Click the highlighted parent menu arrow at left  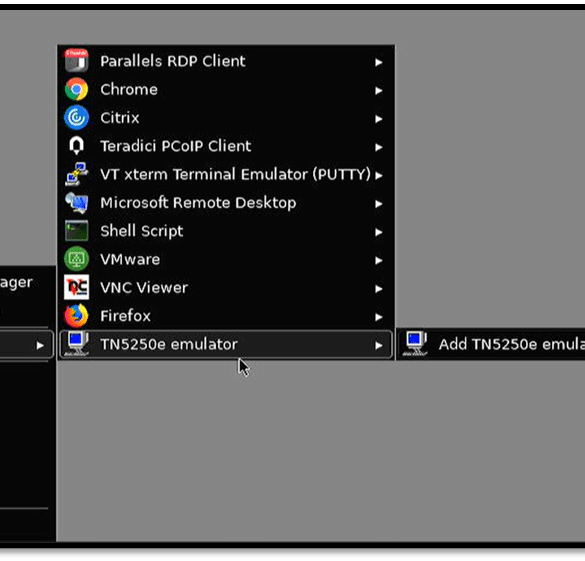(x=40, y=345)
